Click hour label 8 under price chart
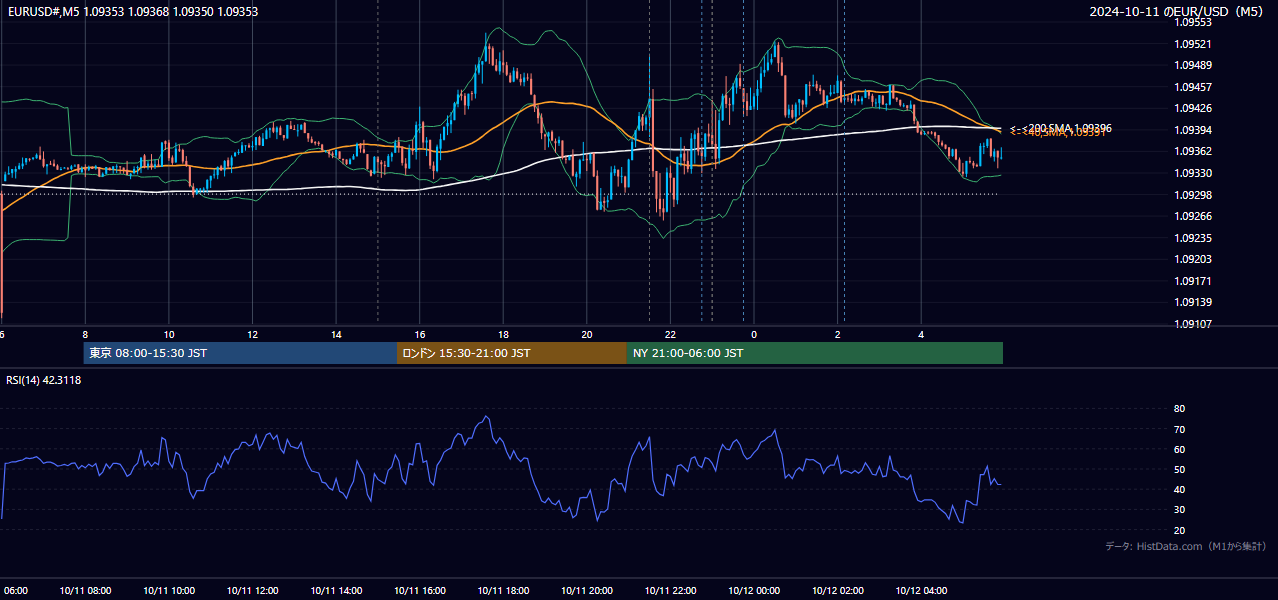 (x=85, y=334)
